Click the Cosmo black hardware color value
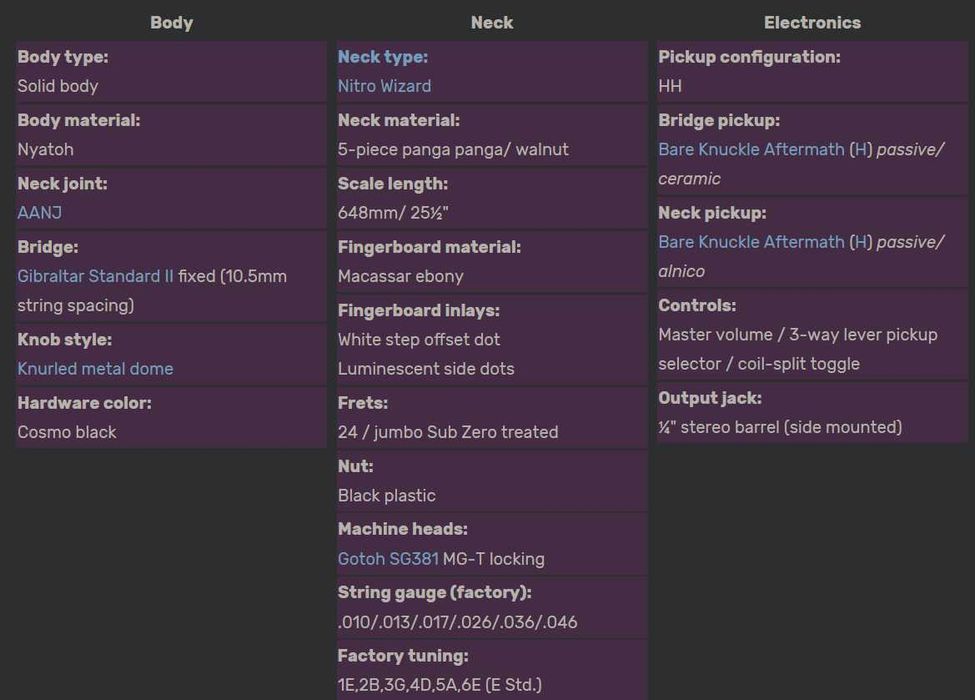Viewport: 975px width, 700px height. (x=67, y=432)
